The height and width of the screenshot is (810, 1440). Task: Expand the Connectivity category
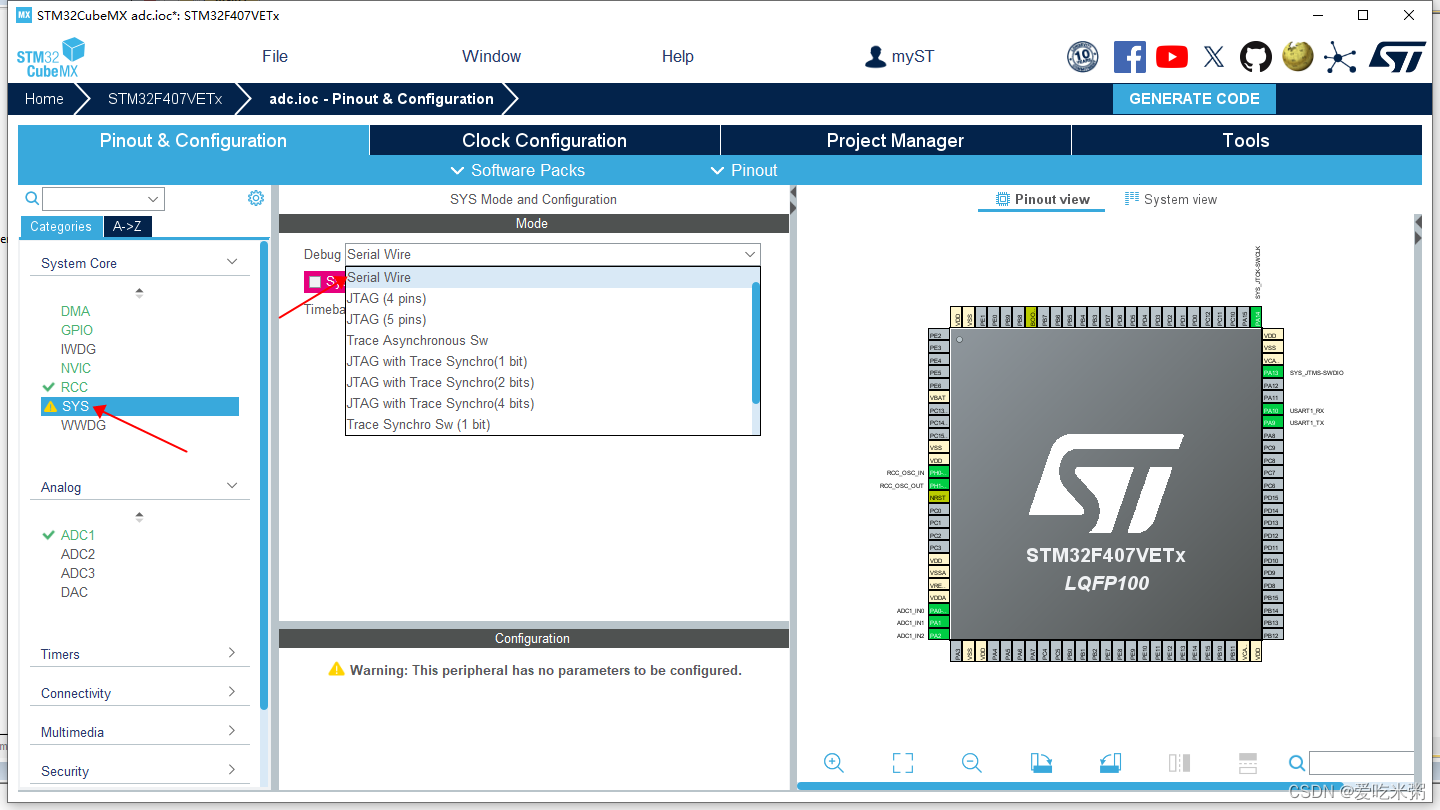tap(232, 692)
